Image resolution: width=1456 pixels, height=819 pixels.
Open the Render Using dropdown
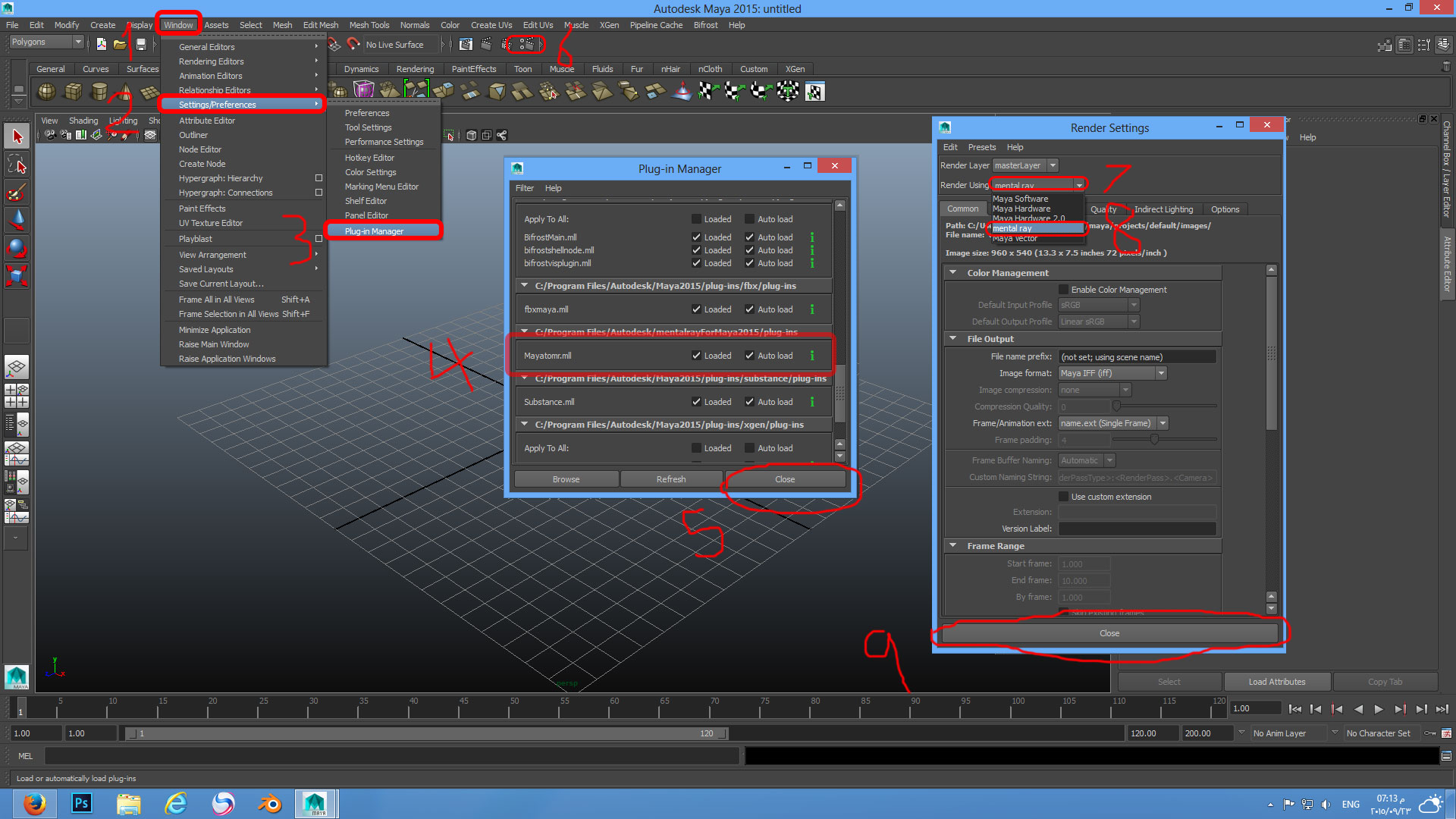(1039, 185)
